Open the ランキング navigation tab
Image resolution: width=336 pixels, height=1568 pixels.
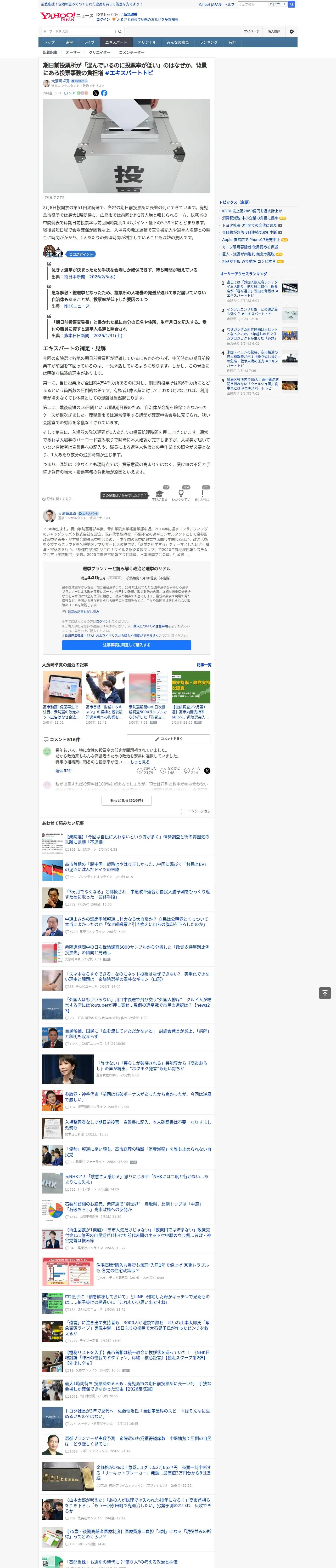(209, 43)
